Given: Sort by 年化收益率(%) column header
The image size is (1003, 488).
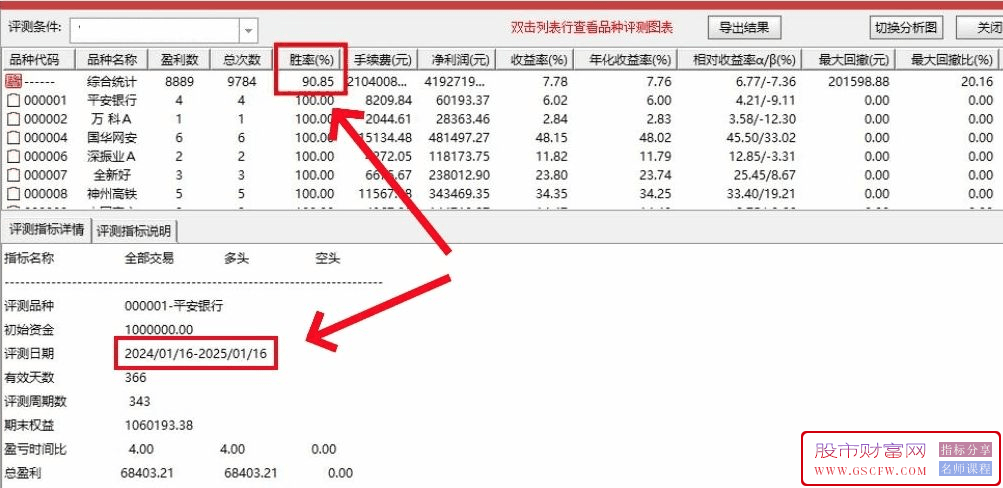Looking at the screenshot, I should [x=625, y=60].
